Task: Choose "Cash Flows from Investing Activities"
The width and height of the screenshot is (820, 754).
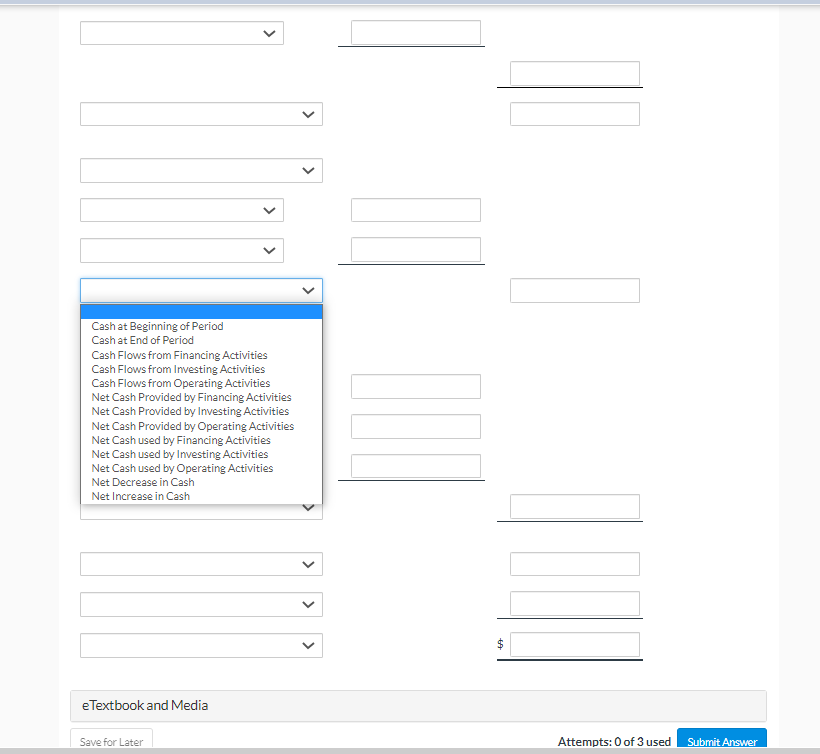Action: pos(178,369)
